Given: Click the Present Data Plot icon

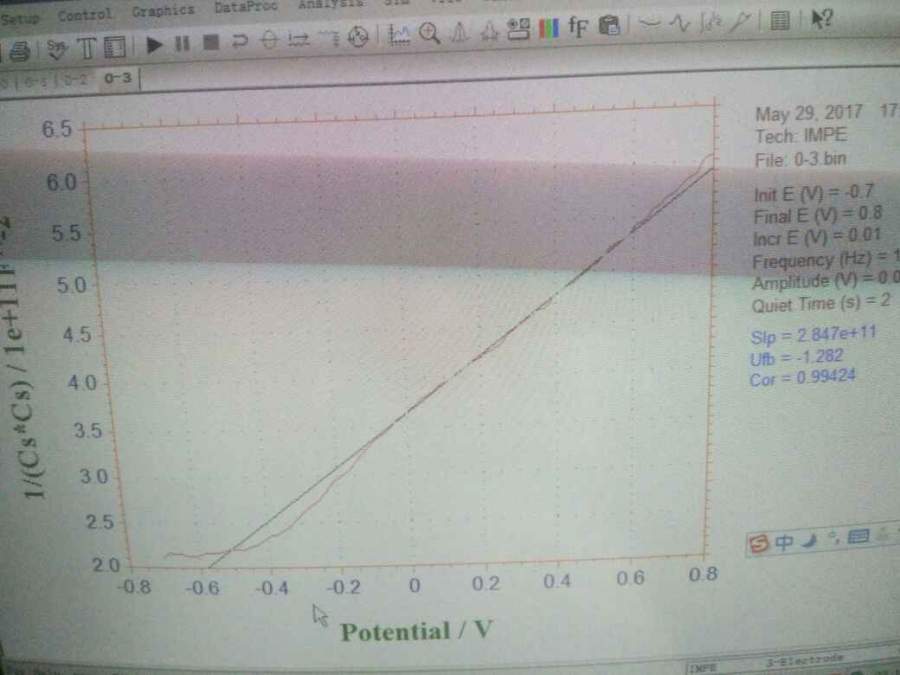Looking at the screenshot, I should click(x=399, y=36).
